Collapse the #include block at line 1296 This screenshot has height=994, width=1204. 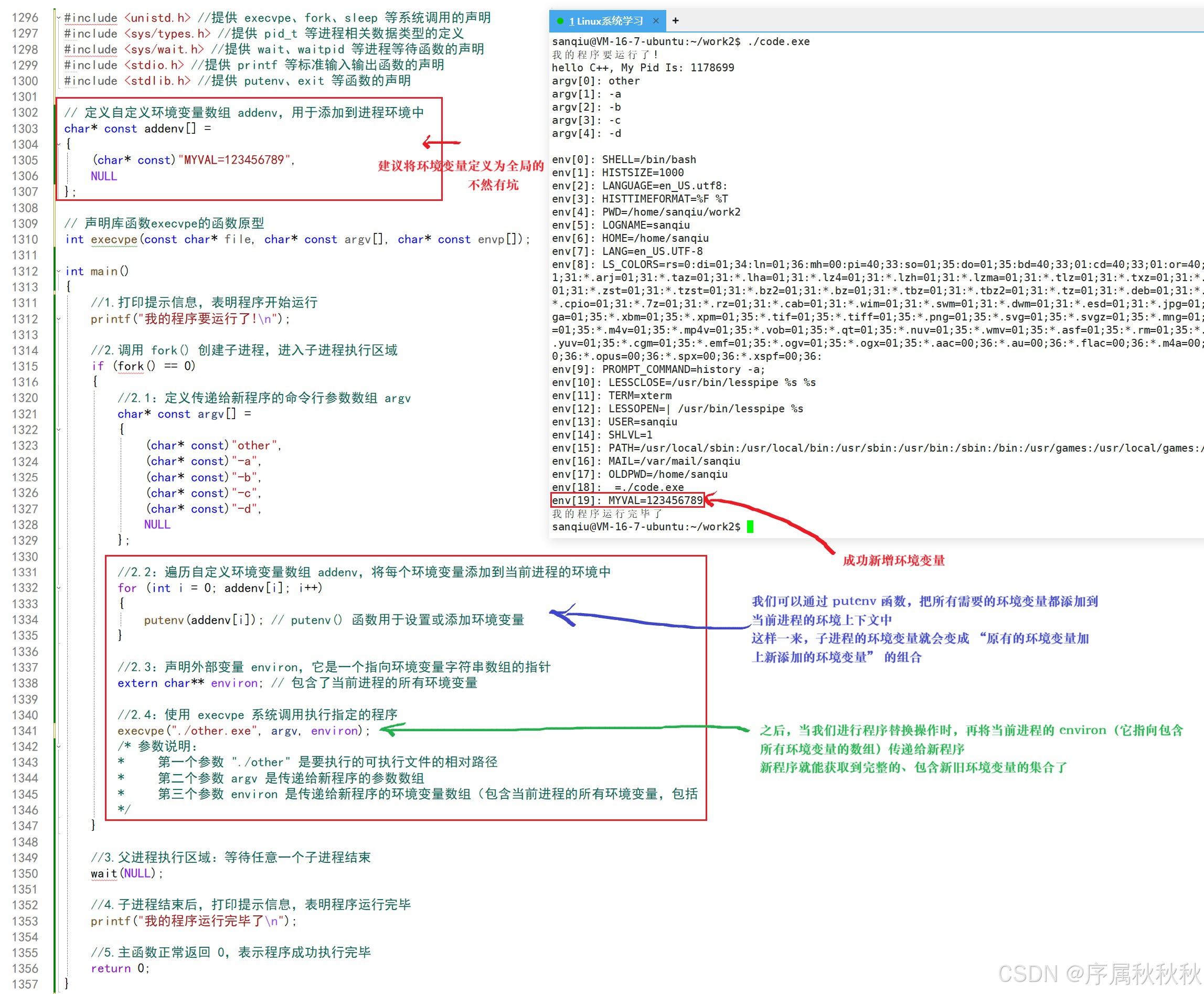[x=58, y=18]
